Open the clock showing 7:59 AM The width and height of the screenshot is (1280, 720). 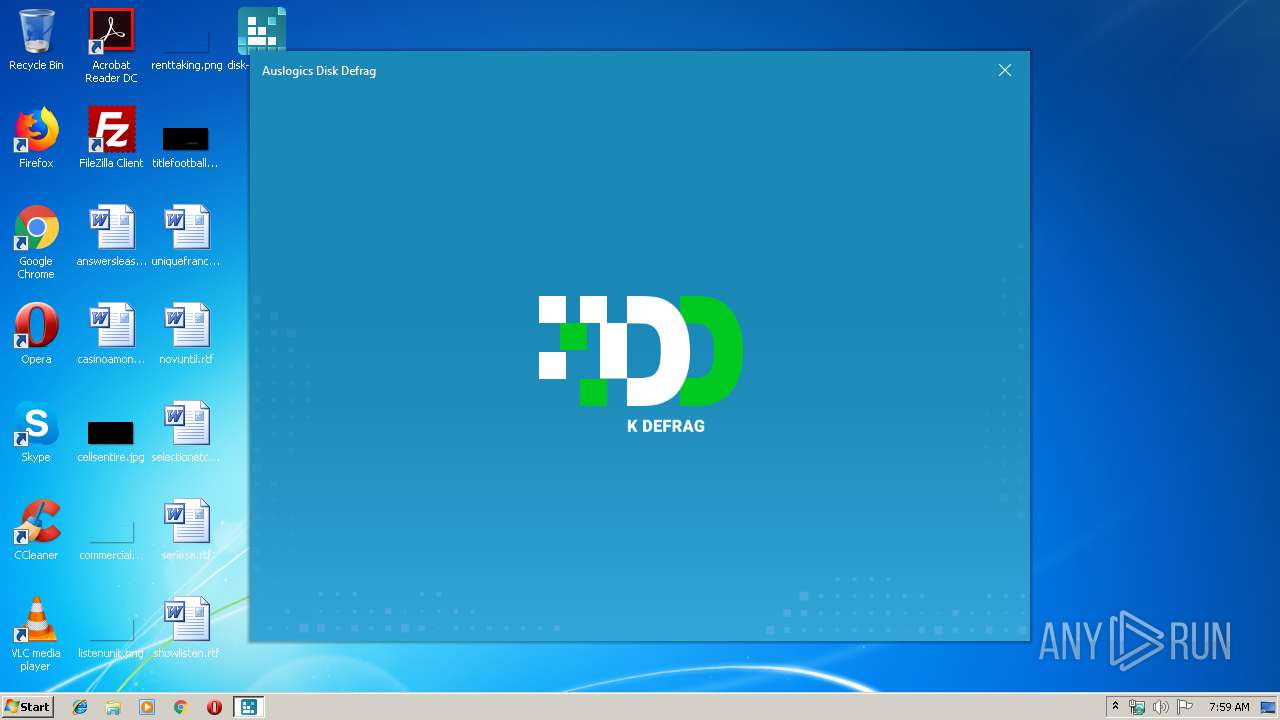[x=1229, y=707]
